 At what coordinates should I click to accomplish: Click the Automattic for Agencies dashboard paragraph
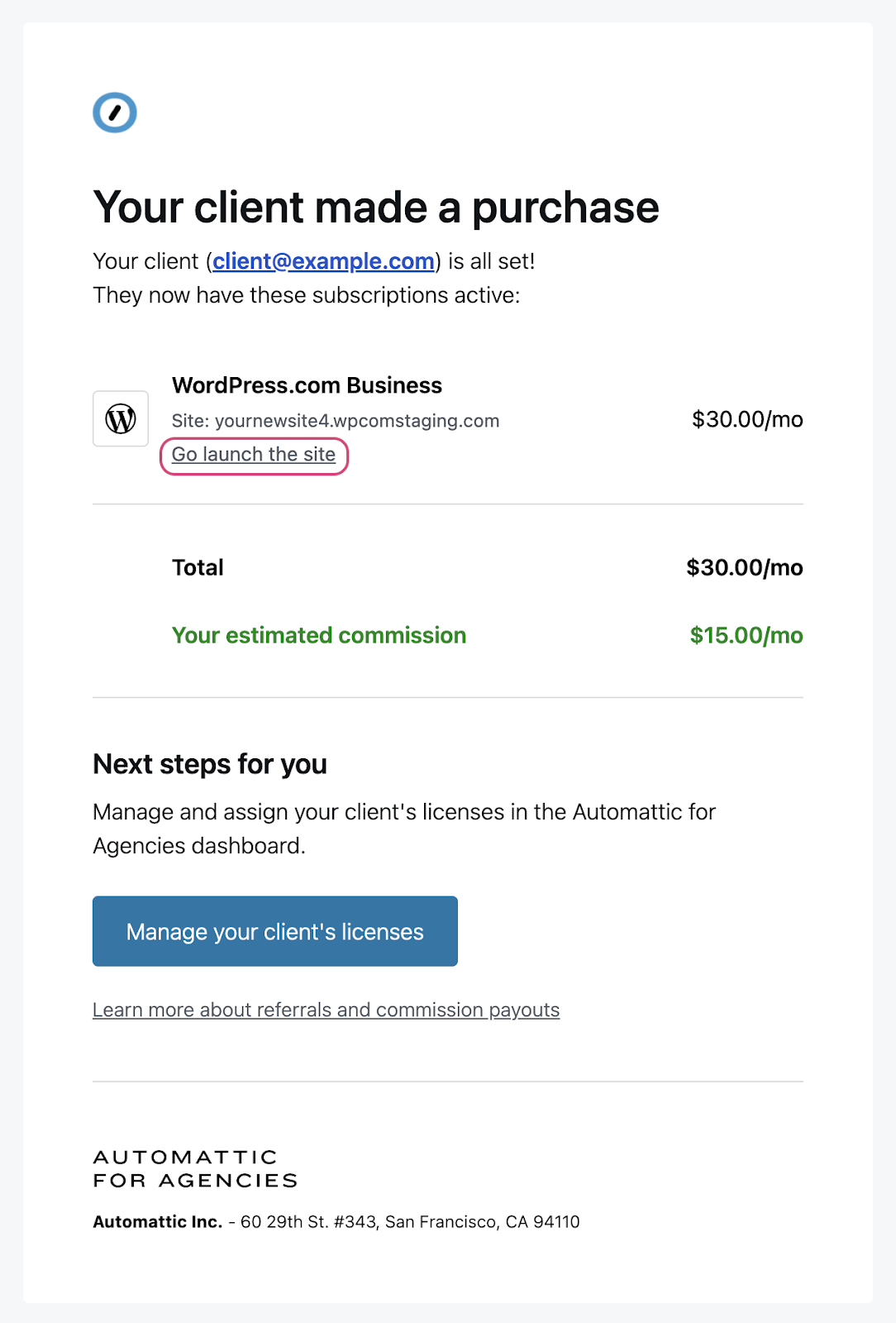[403, 829]
